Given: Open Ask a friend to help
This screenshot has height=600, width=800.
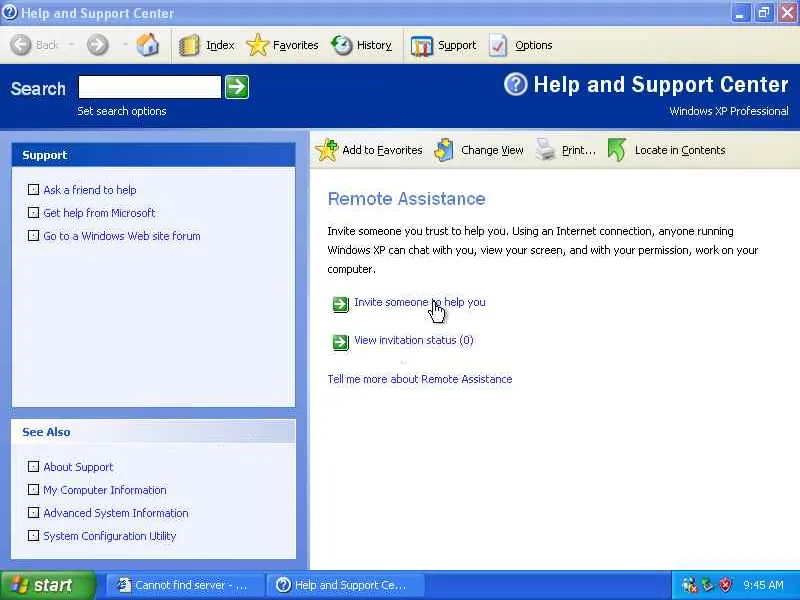Looking at the screenshot, I should [90, 190].
